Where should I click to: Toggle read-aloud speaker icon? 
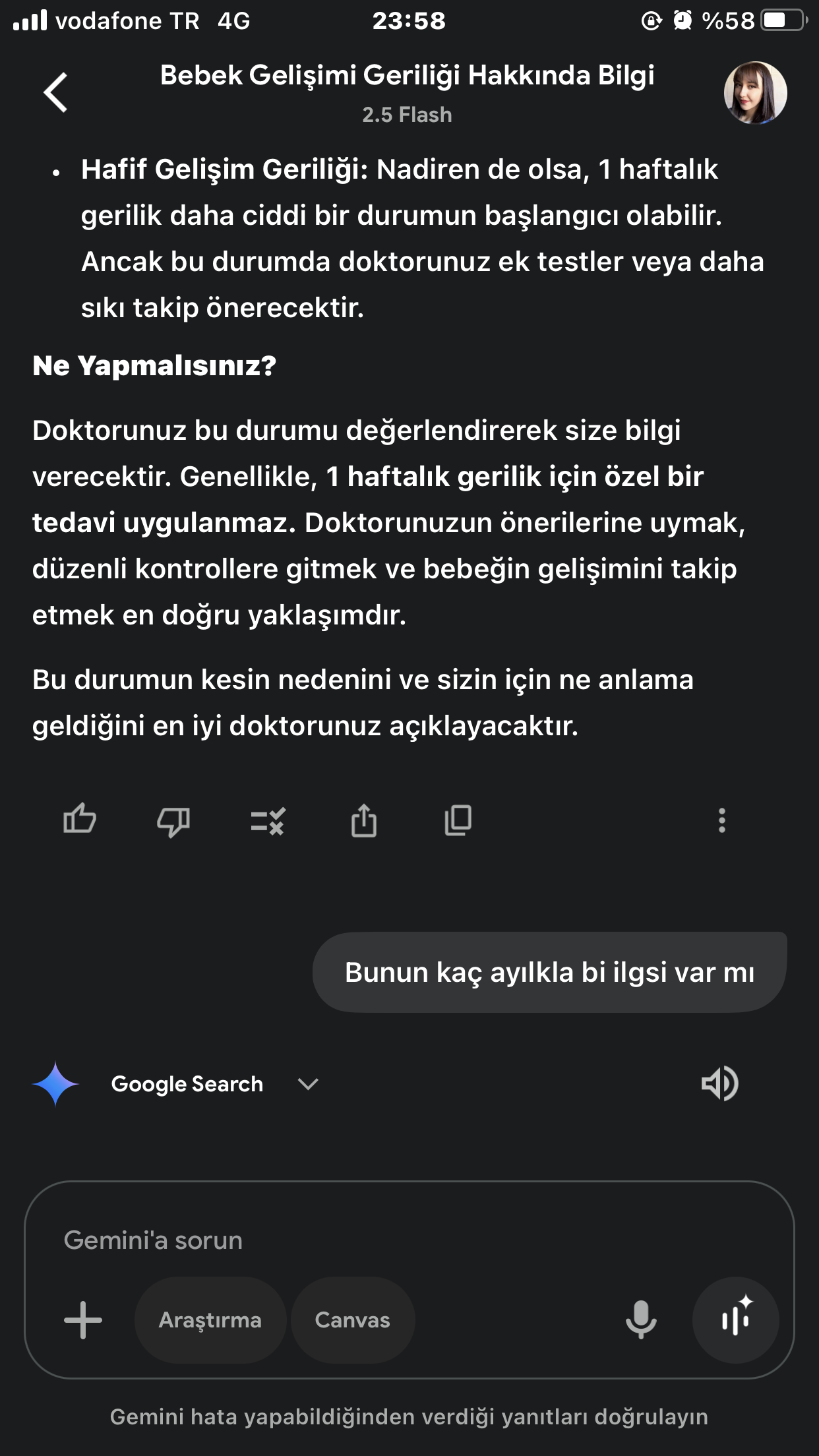tap(719, 1083)
